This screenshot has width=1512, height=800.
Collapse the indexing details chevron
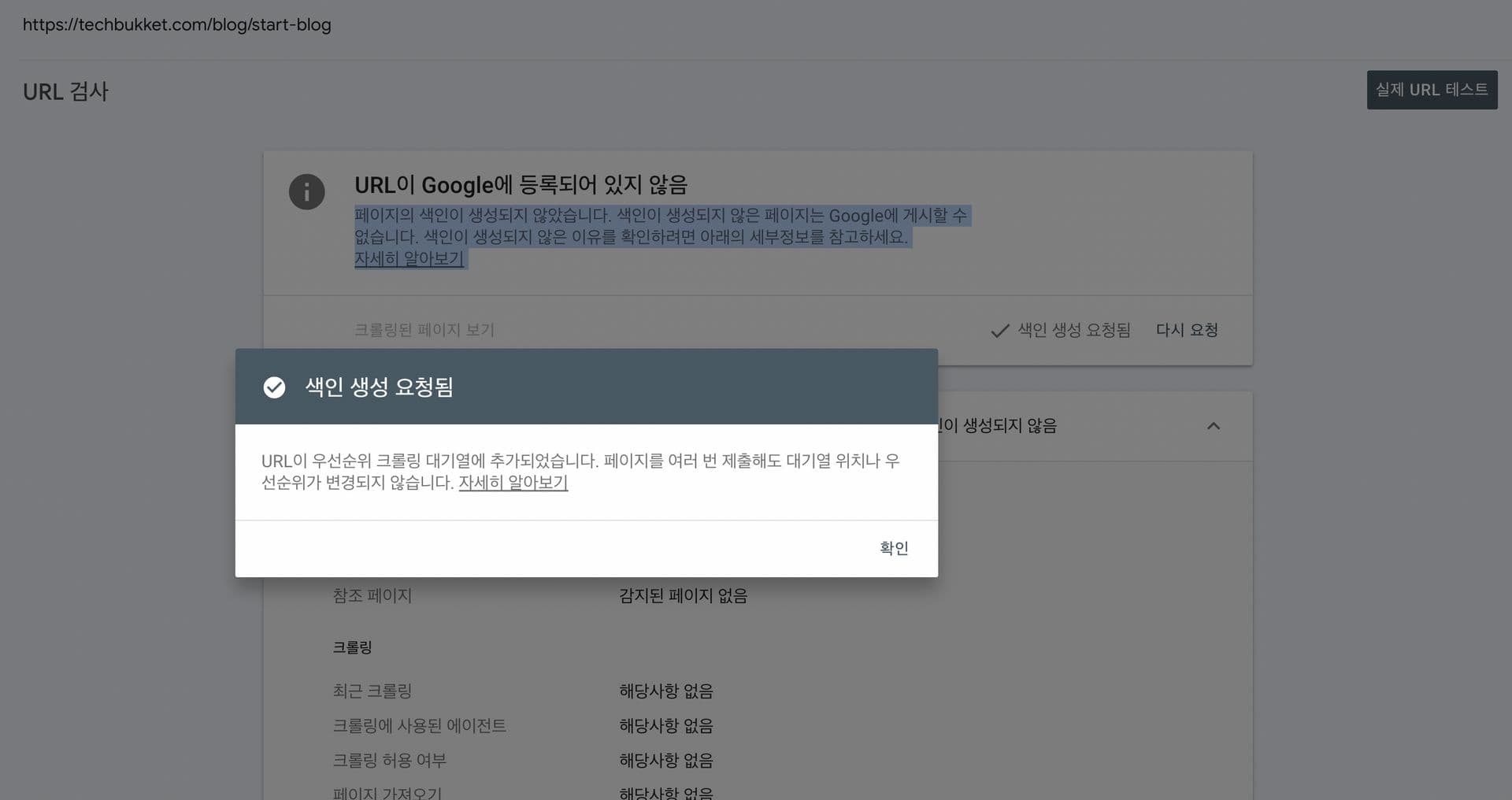(1214, 426)
